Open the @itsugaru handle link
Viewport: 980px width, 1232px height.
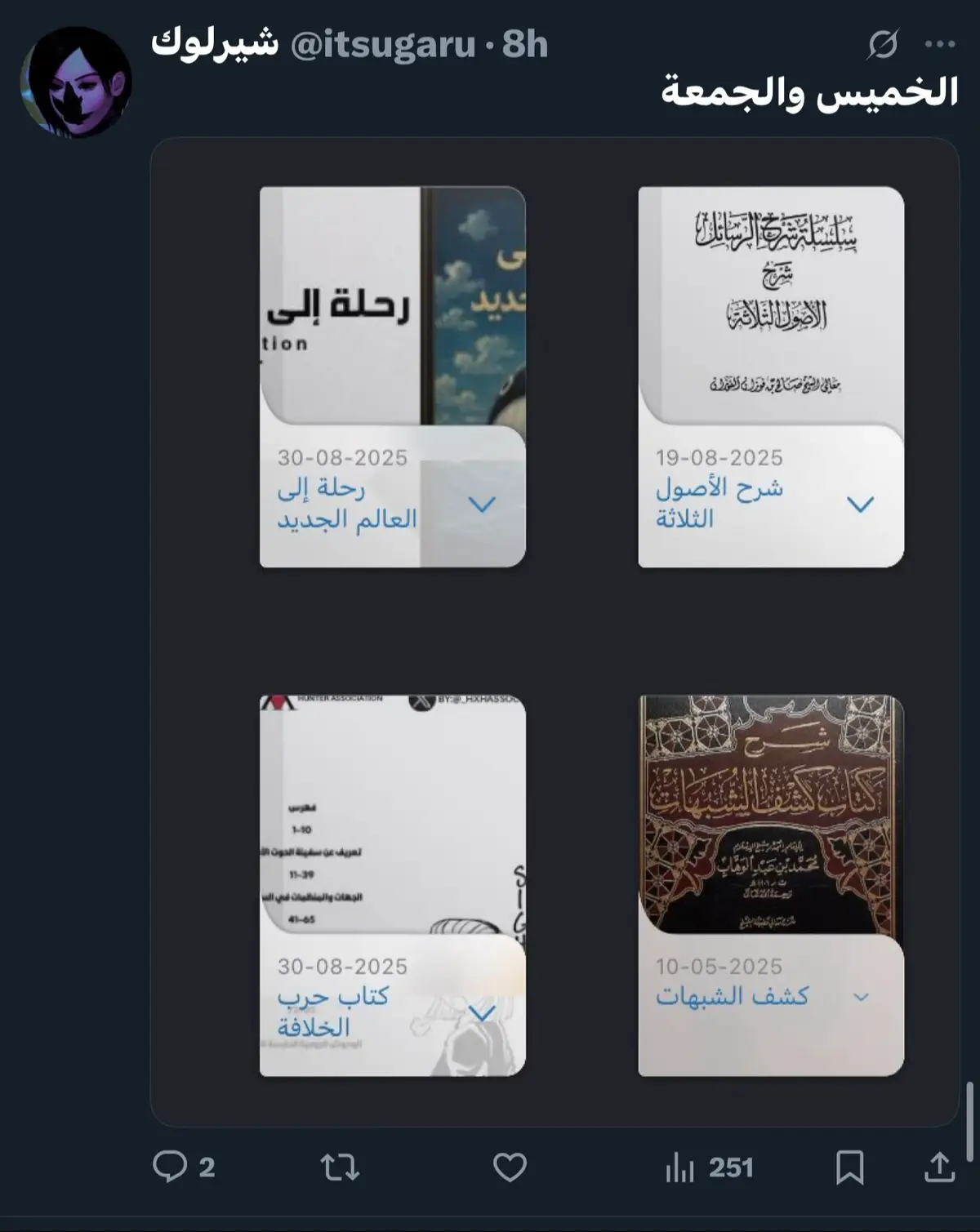pos(383,44)
